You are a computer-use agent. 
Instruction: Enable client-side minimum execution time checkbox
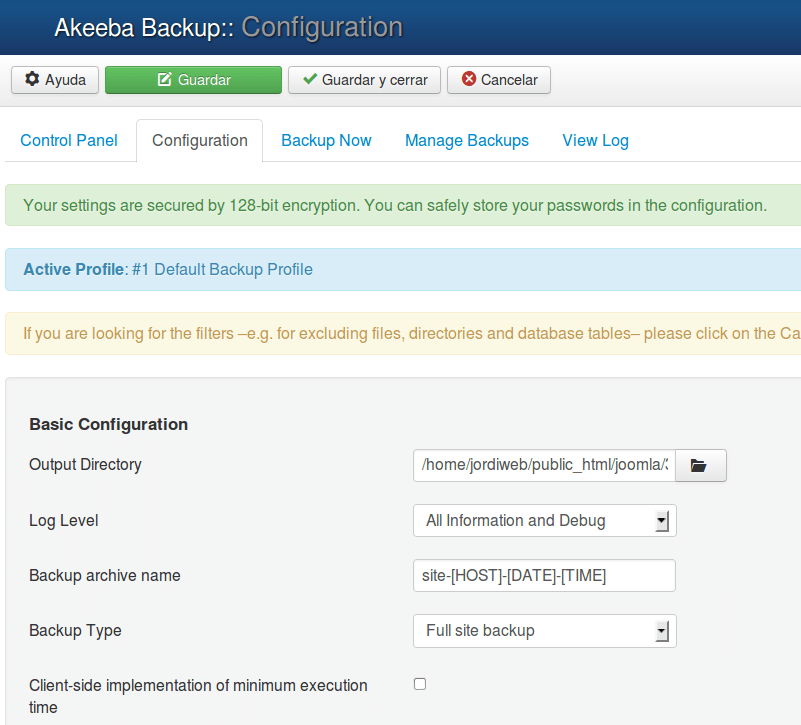tap(420, 684)
